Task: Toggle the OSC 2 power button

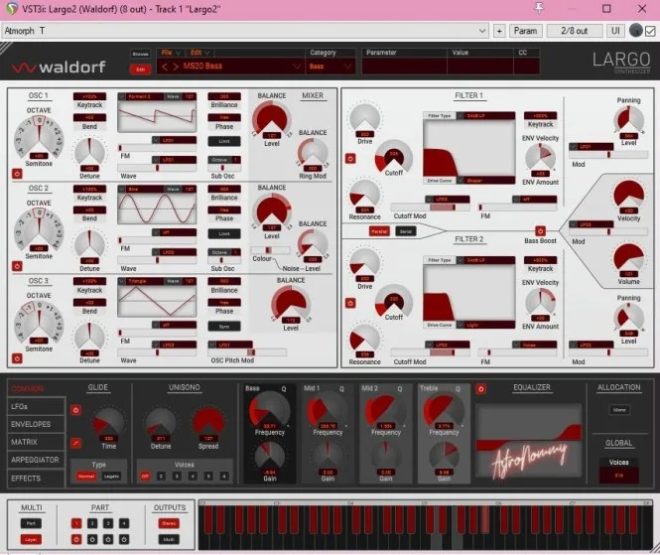Action: [x=17, y=266]
